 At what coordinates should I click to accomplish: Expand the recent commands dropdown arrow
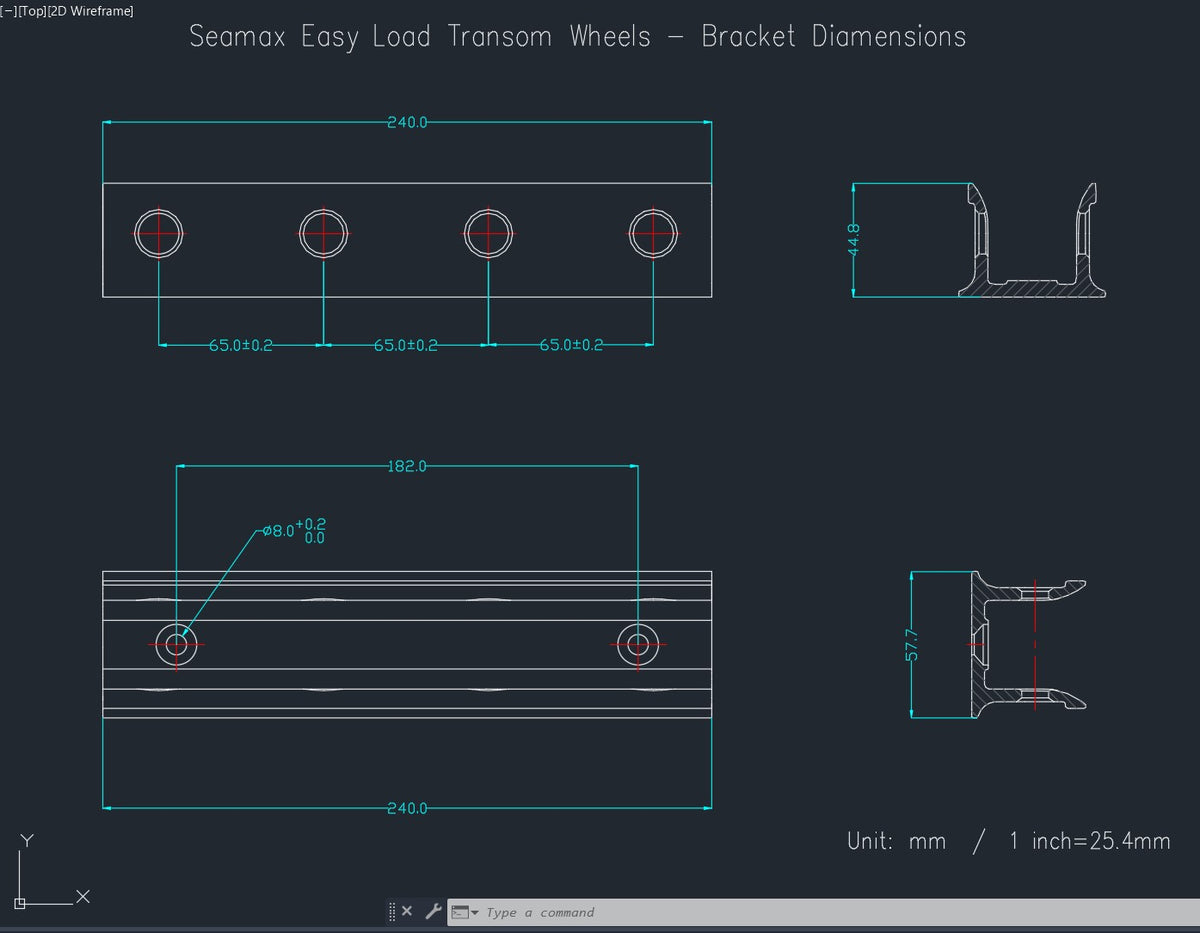click(x=475, y=912)
